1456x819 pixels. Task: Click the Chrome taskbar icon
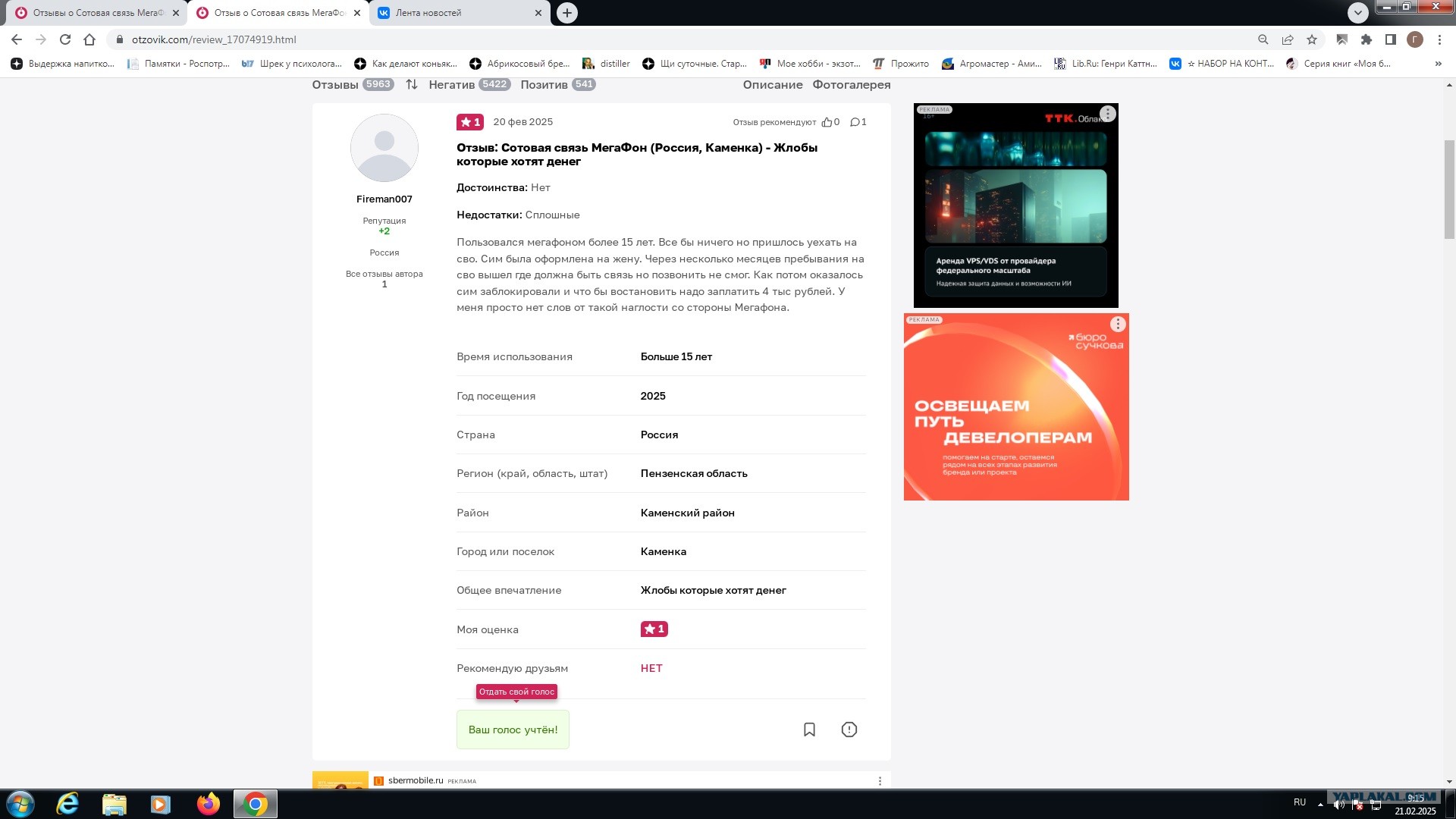[x=256, y=804]
